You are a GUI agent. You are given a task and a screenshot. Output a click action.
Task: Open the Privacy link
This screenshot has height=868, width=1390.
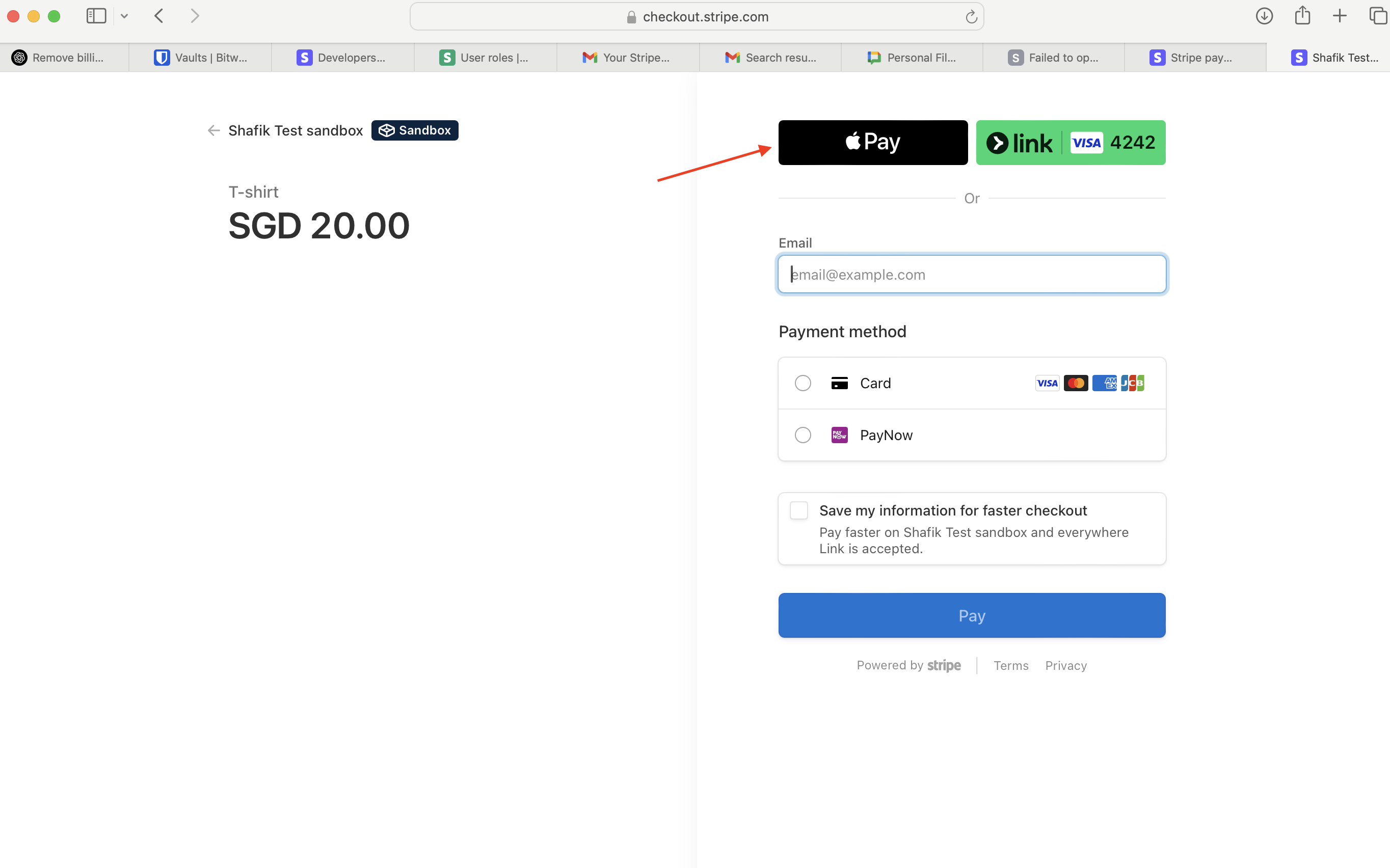pos(1065,665)
